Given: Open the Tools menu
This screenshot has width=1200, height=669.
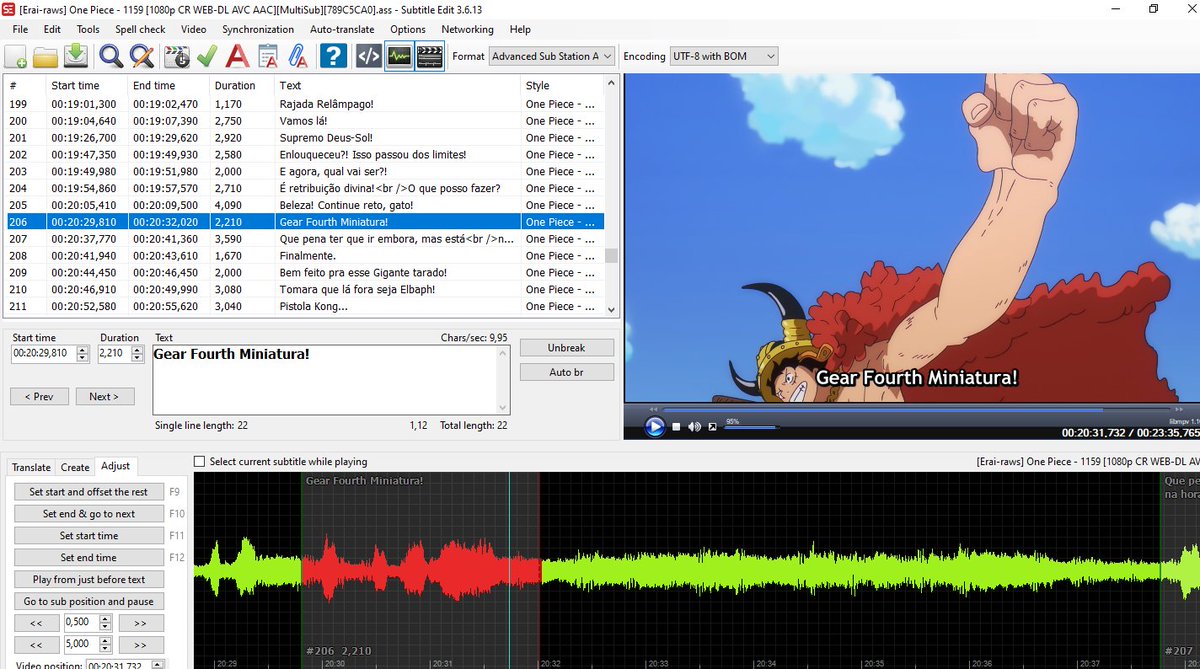Looking at the screenshot, I should pos(88,29).
